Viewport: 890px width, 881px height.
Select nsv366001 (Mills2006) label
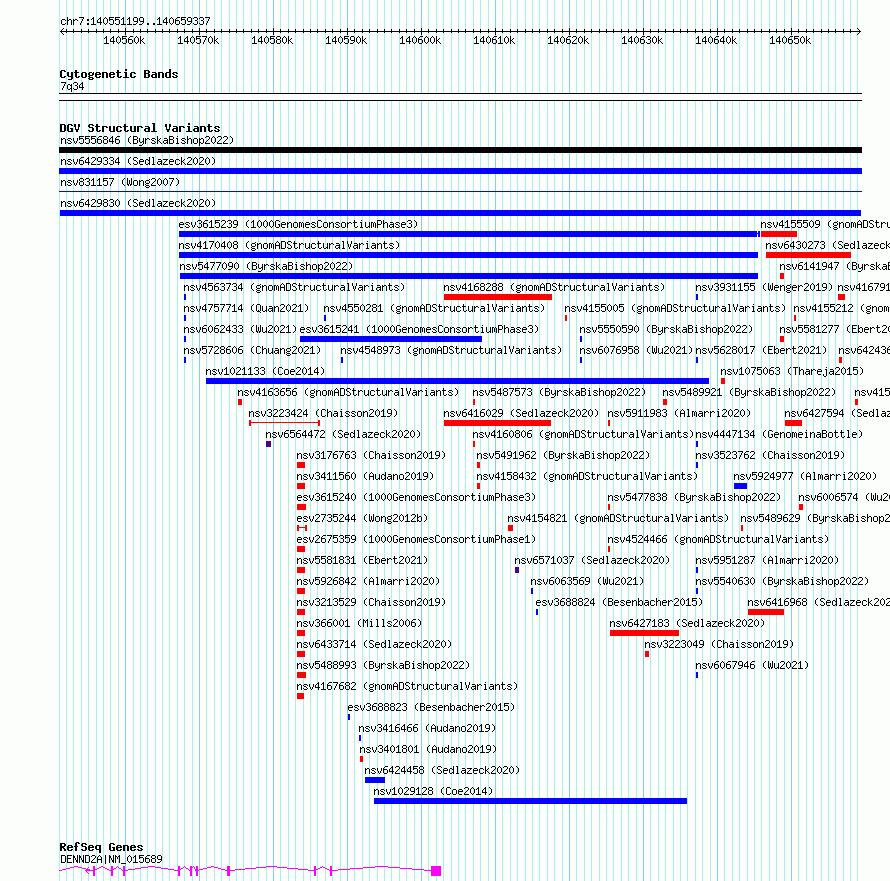359,623
